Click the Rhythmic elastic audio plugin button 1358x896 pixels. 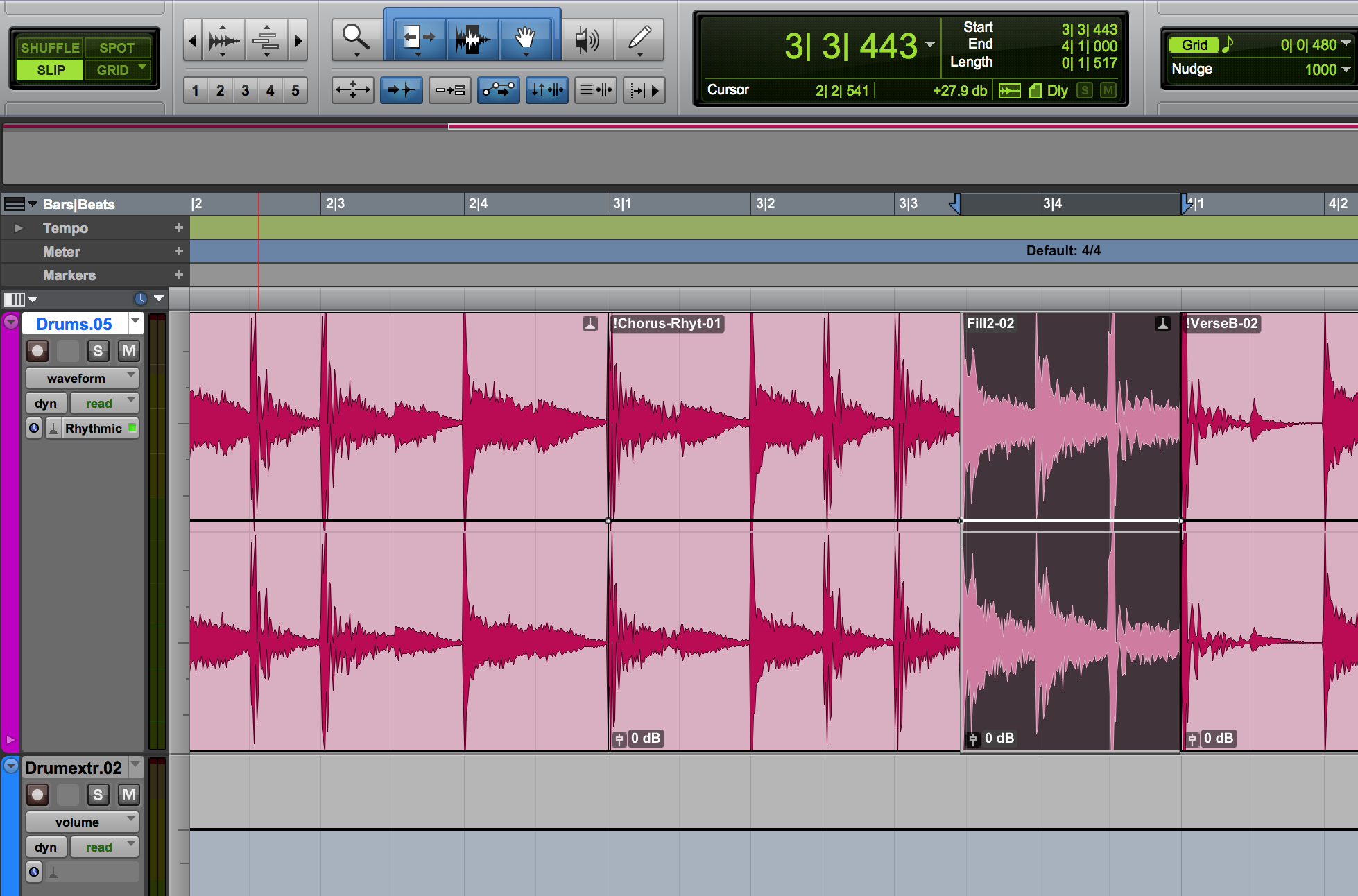pos(94,429)
